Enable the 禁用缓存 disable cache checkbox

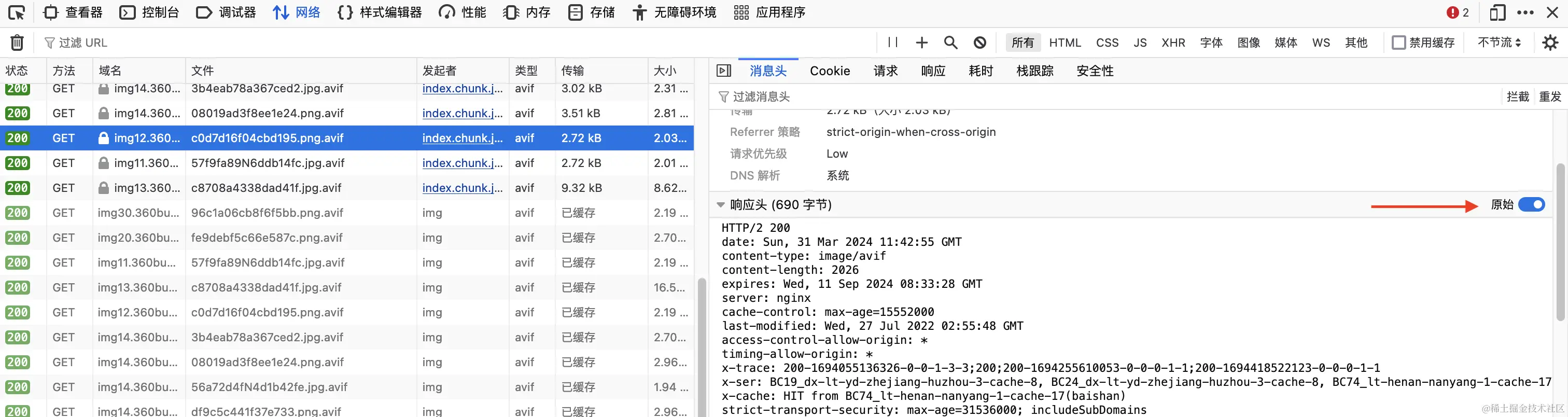coord(1399,43)
